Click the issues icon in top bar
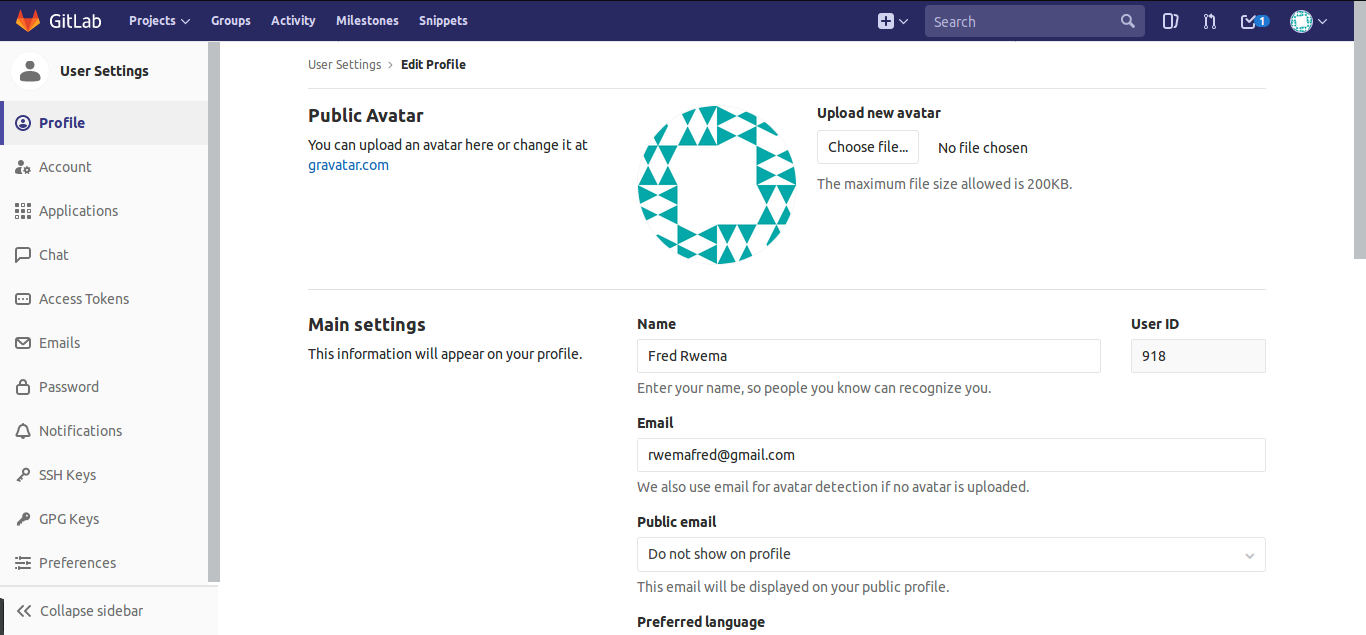The image size is (1366, 635). click(x=1170, y=20)
